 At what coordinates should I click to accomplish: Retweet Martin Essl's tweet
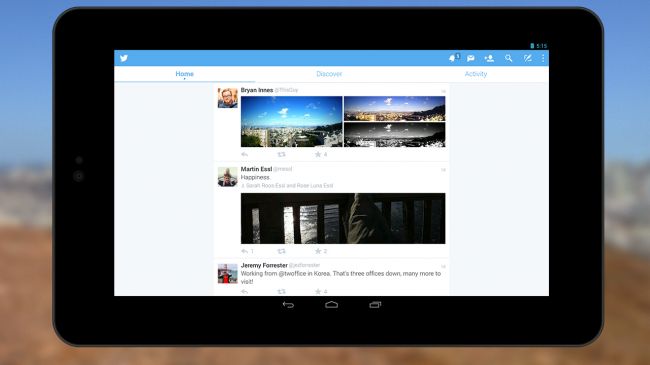pyautogui.click(x=281, y=251)
